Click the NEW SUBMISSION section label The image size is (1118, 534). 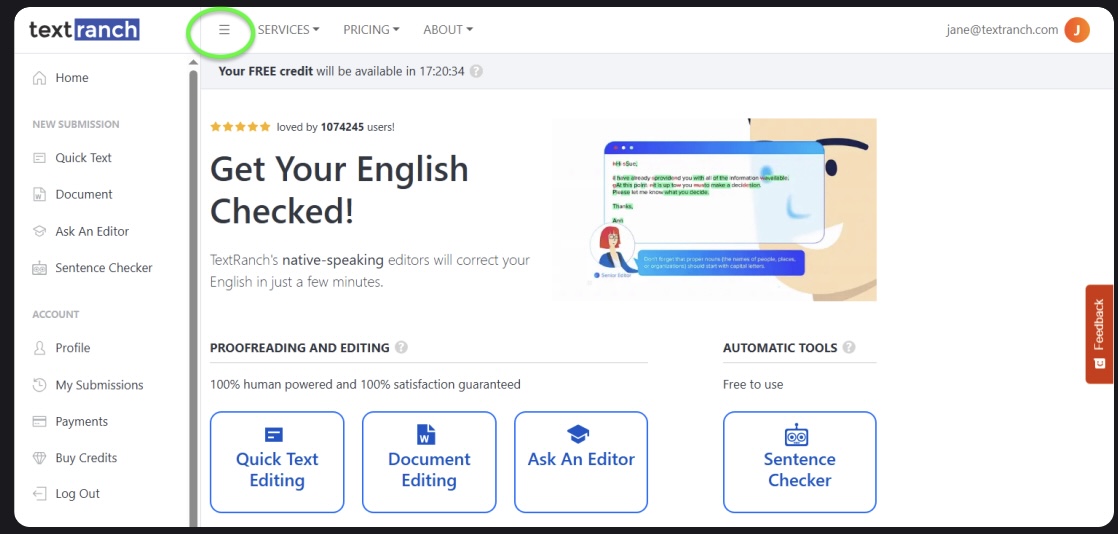[76, 124]
